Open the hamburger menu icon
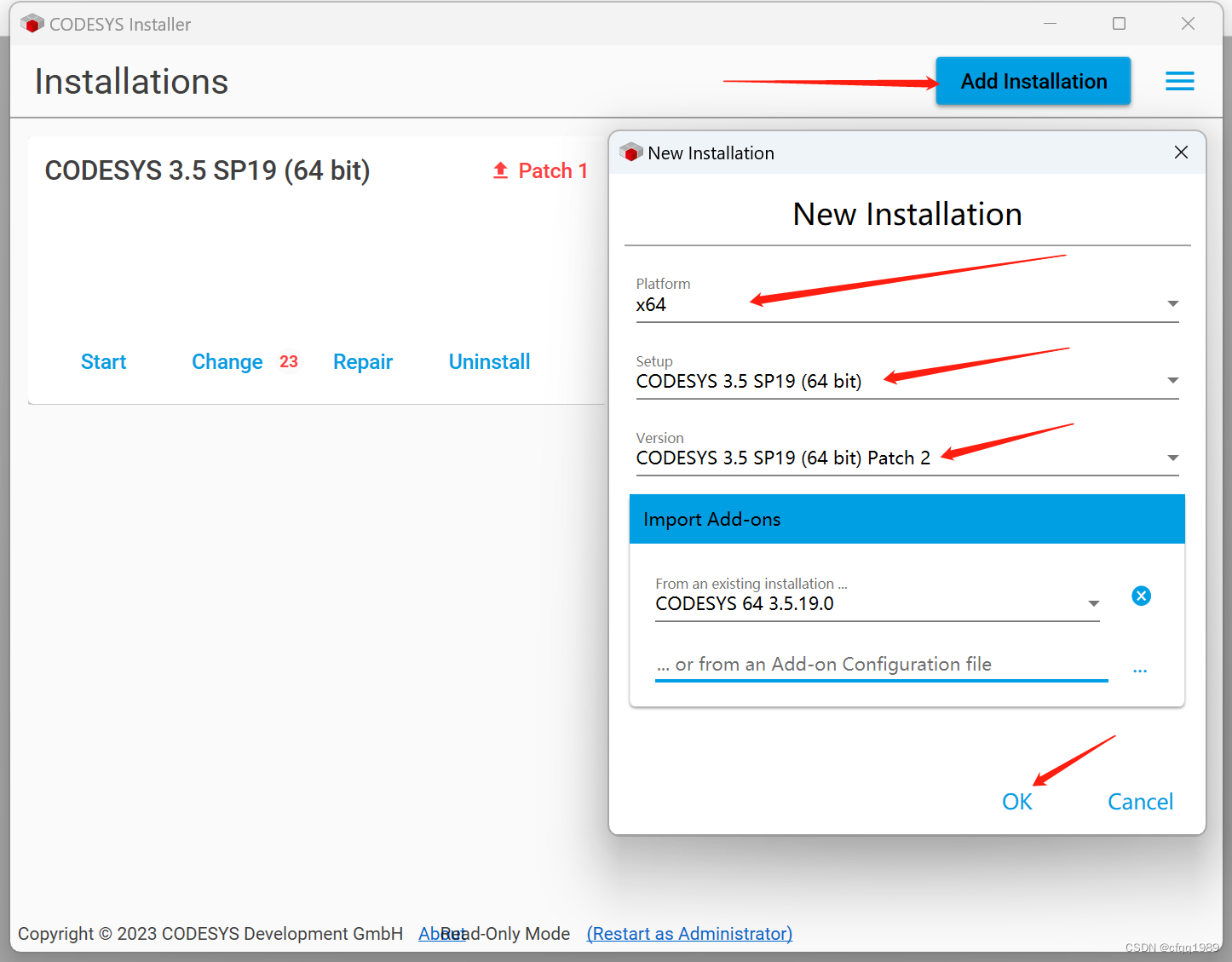This screenshot has width=1232, height=962. coord(1179,81)
